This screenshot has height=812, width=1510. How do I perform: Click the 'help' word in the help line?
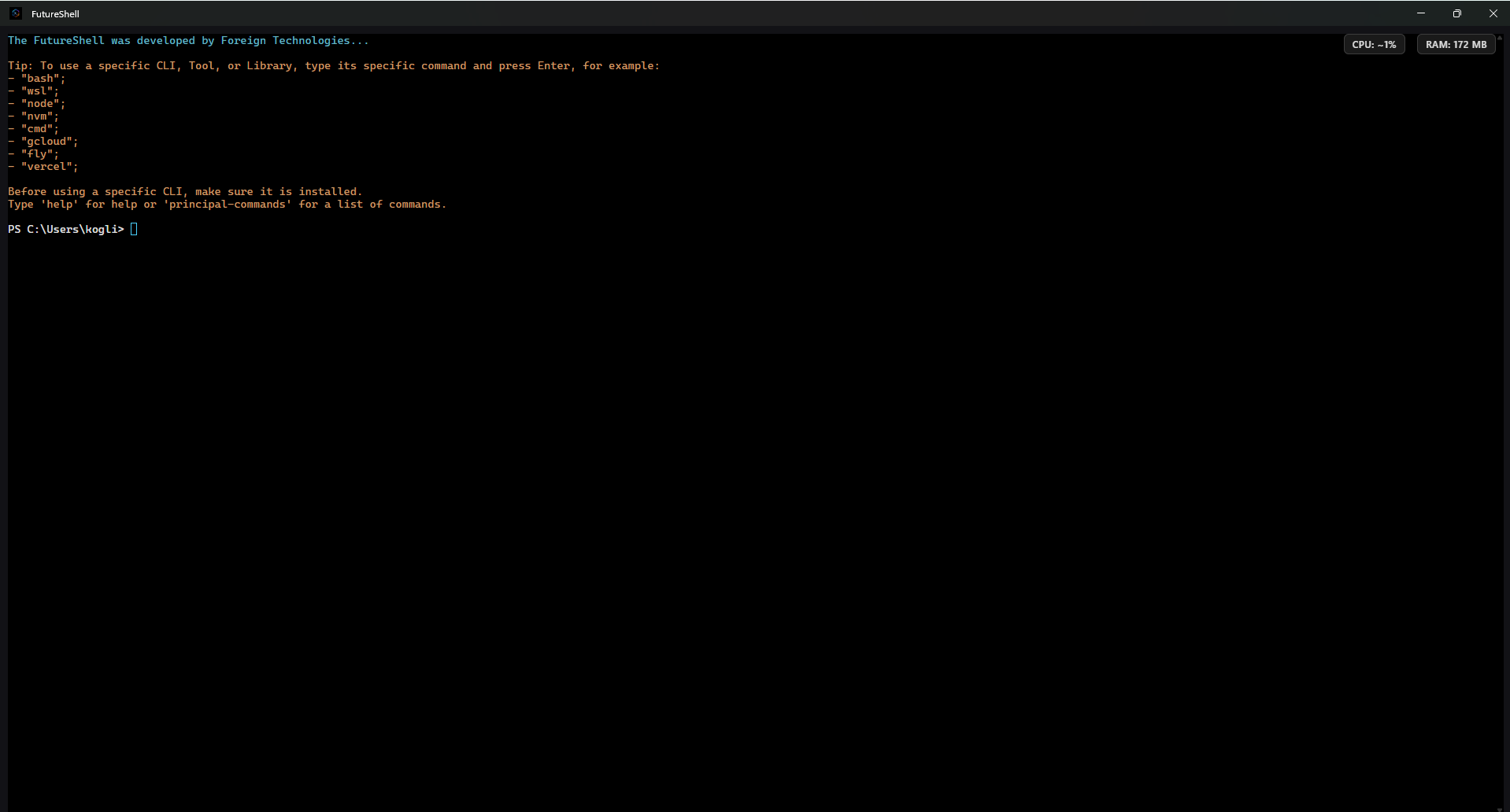(60, 205)
